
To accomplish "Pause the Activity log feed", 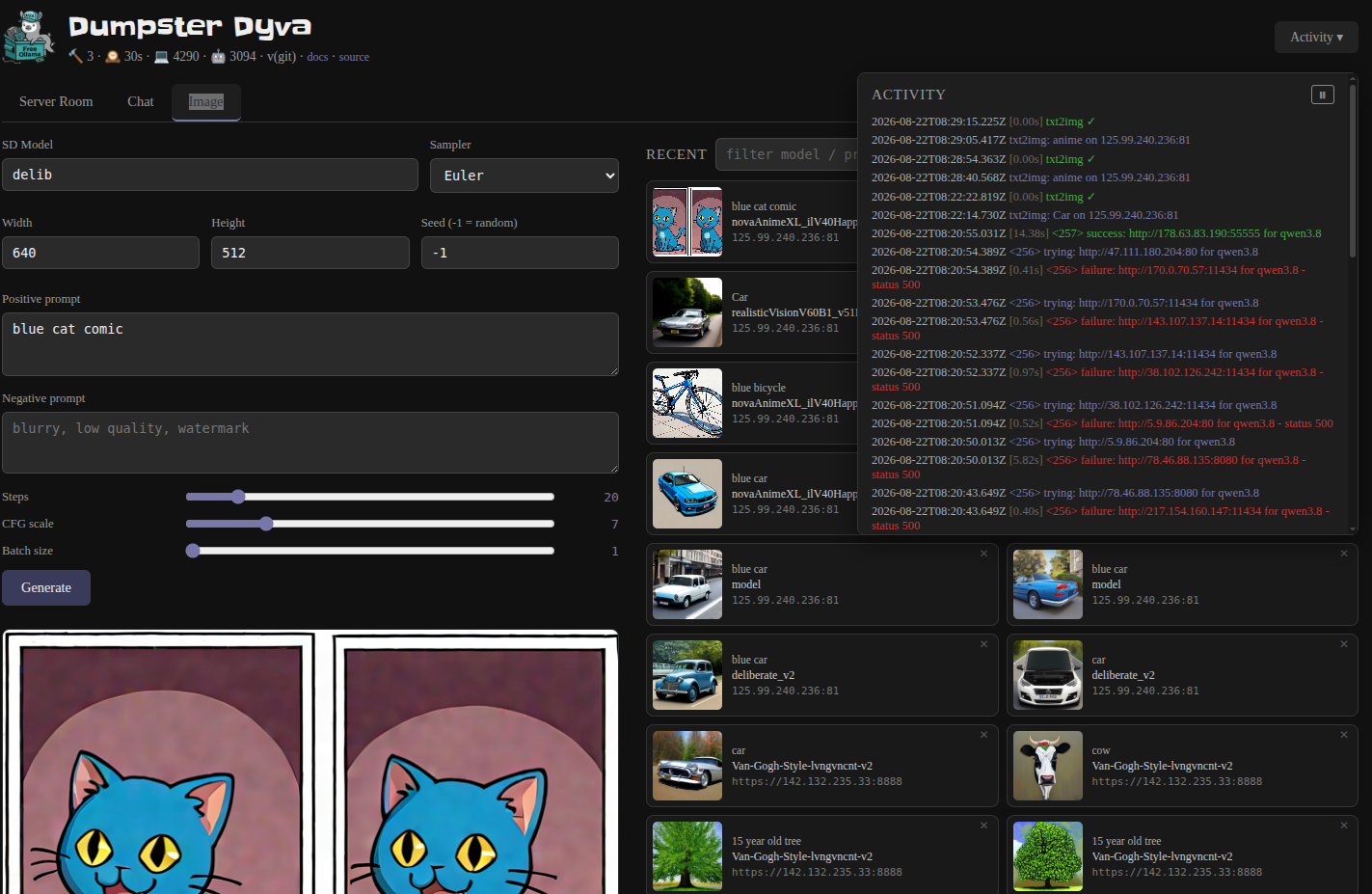I will tap(1322, 95).
